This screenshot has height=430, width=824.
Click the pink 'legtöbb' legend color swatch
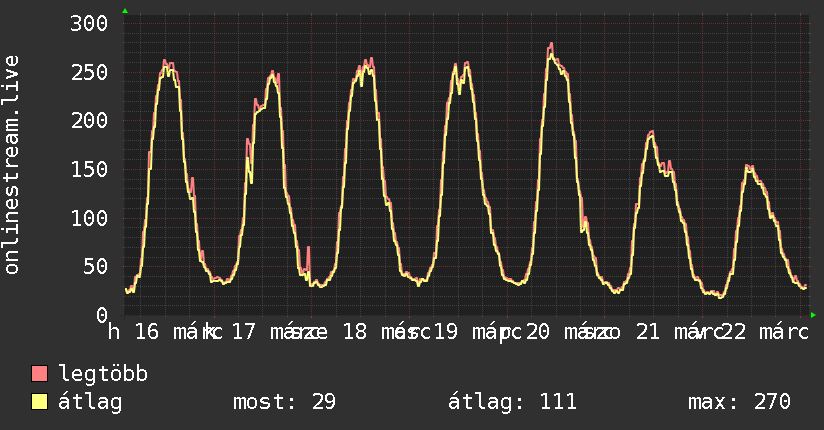point(39,373)
